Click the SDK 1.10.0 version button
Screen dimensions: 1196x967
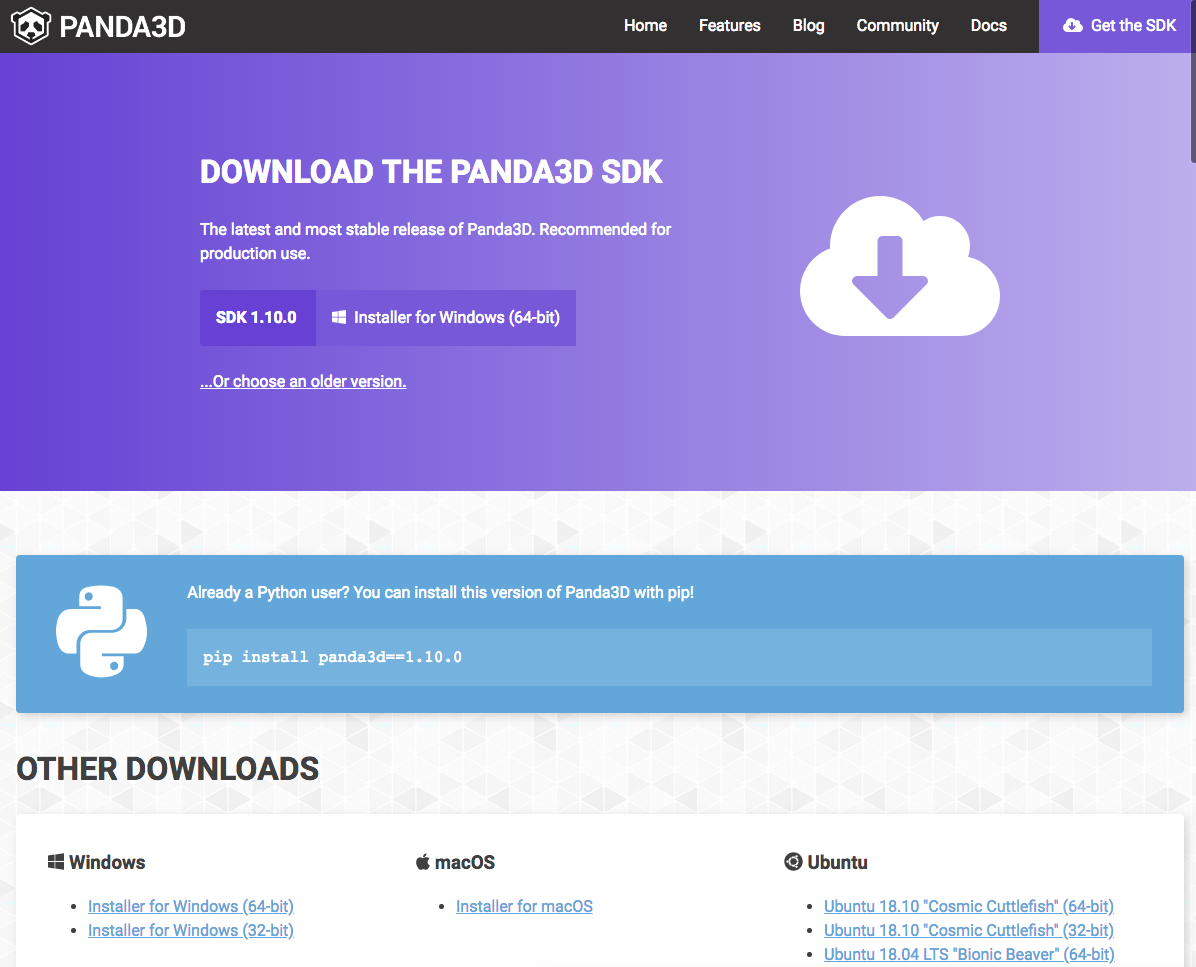click(258, 317)
